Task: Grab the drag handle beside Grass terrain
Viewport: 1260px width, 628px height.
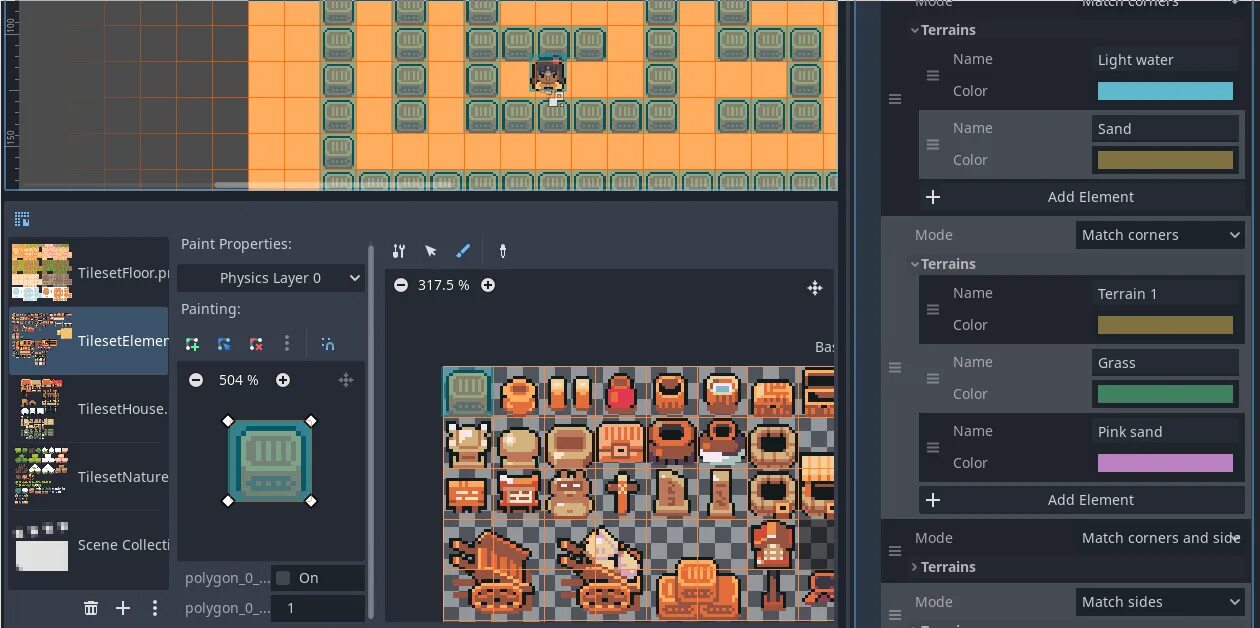Action: pos(933,379)
